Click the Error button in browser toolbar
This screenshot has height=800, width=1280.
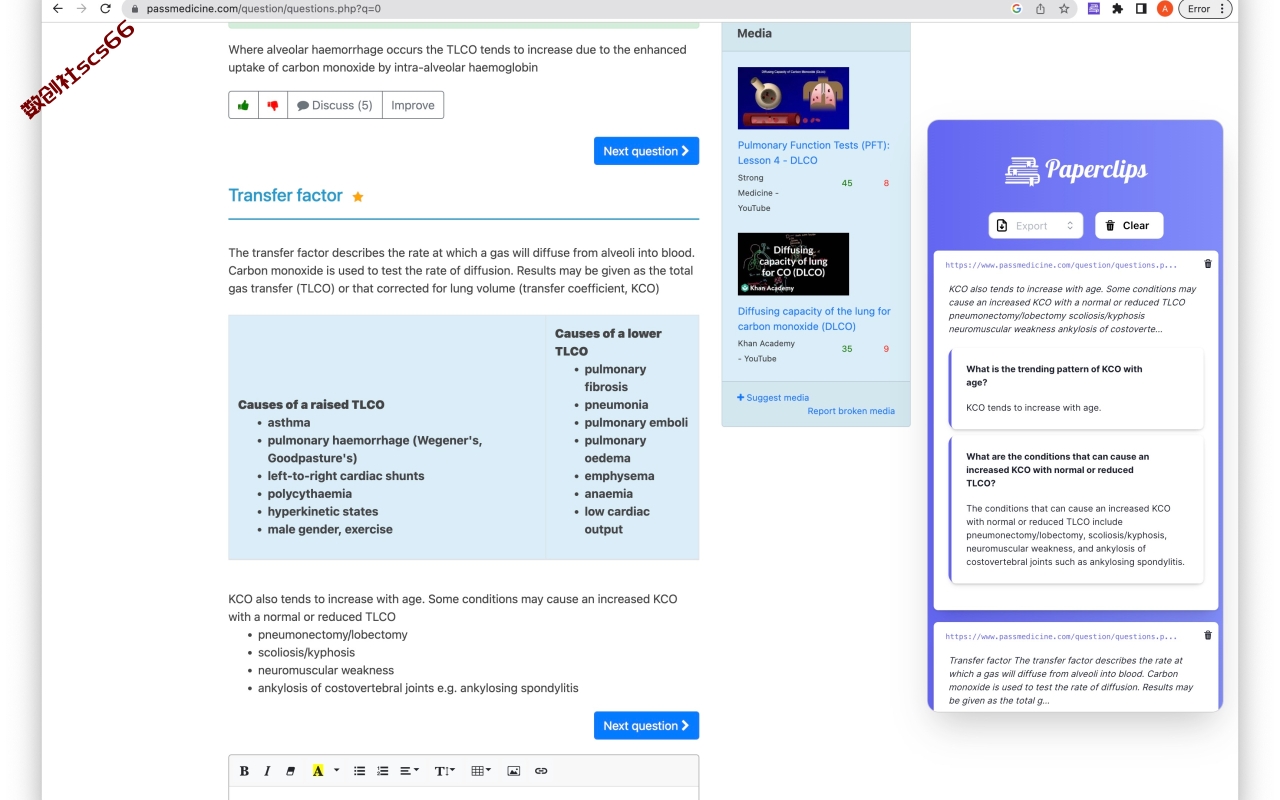tap(1206, 9)
